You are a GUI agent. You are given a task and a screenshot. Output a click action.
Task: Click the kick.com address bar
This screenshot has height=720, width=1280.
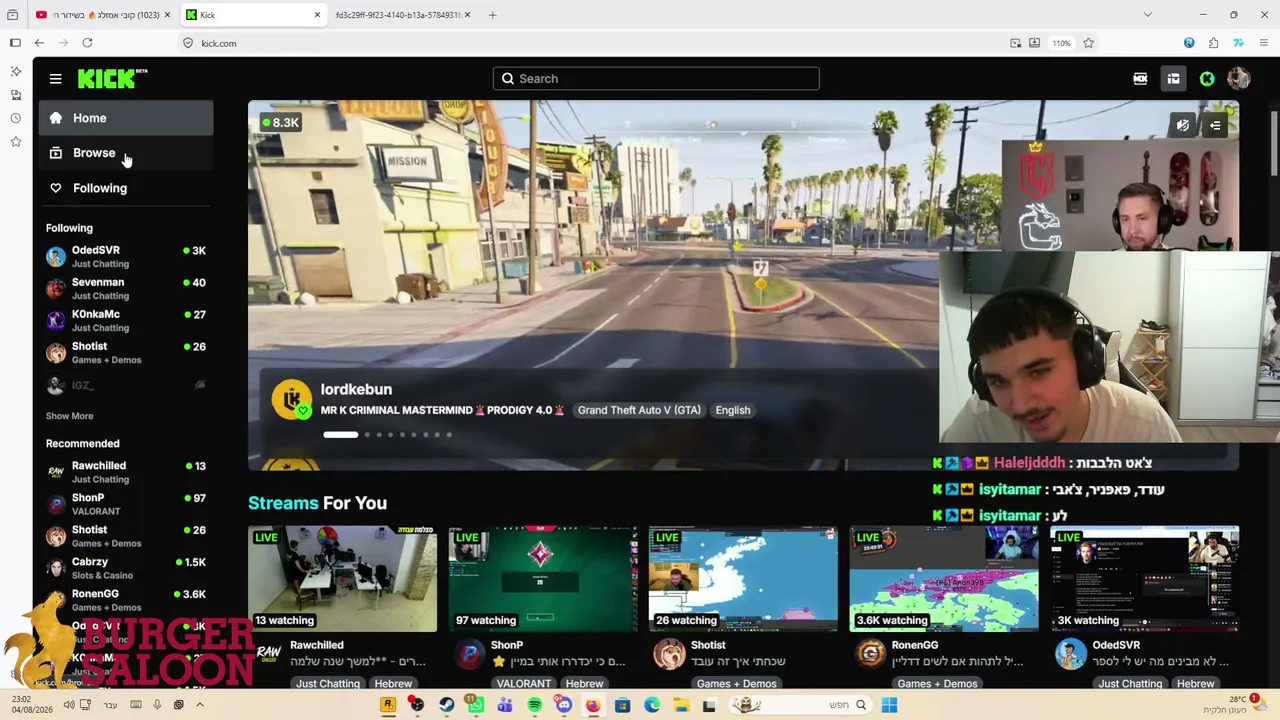tap(590, 43)
